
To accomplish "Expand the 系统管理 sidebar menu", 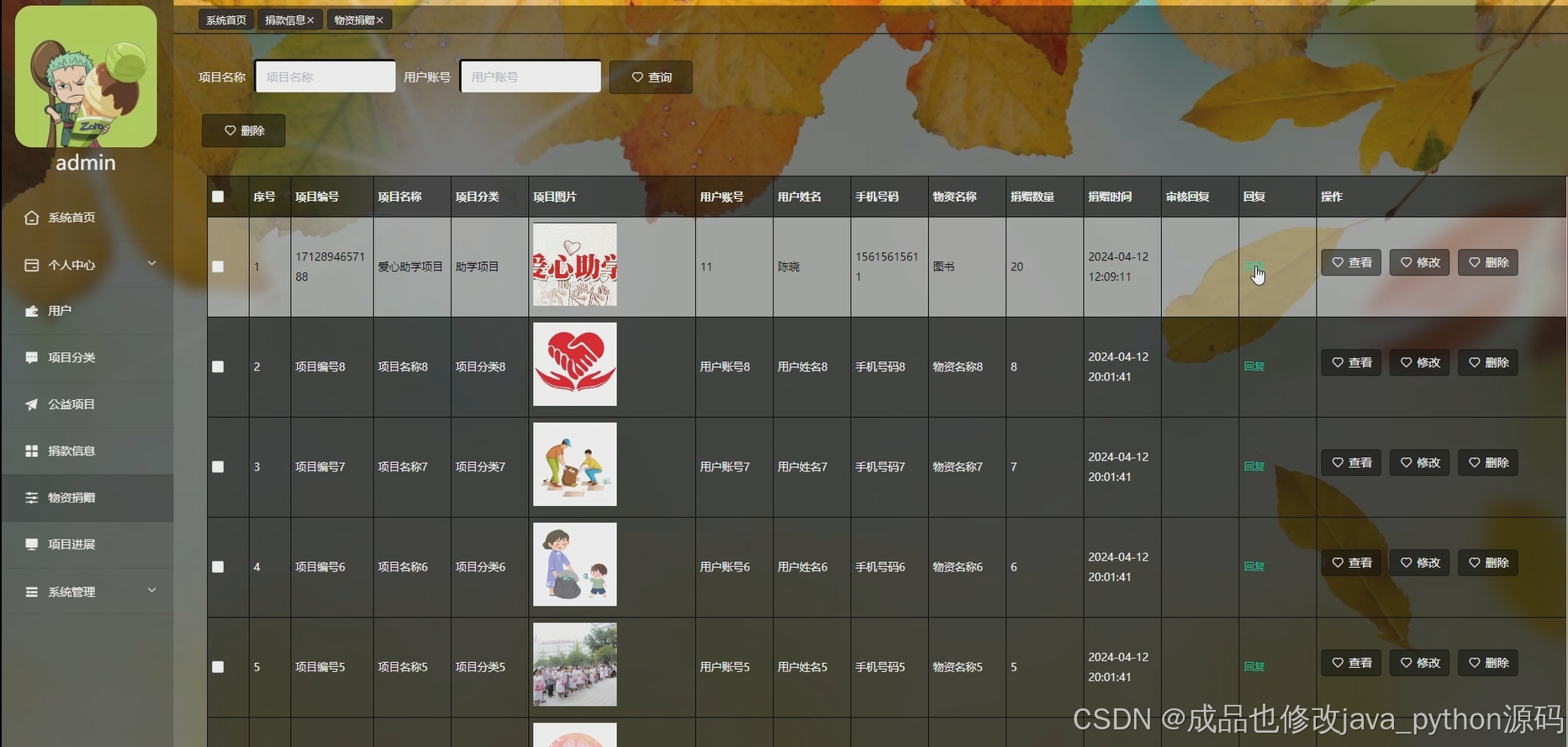I will [x=87, y=592].
